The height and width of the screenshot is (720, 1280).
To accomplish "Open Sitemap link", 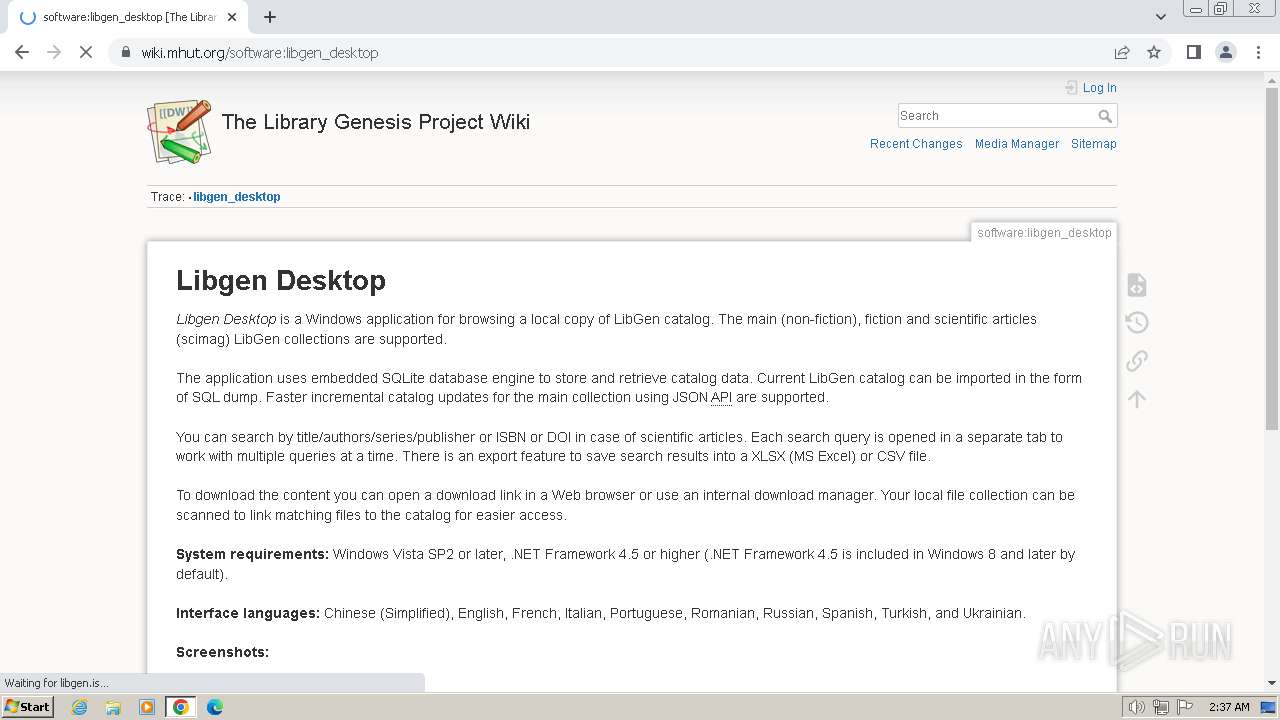I will (1094, 144).
